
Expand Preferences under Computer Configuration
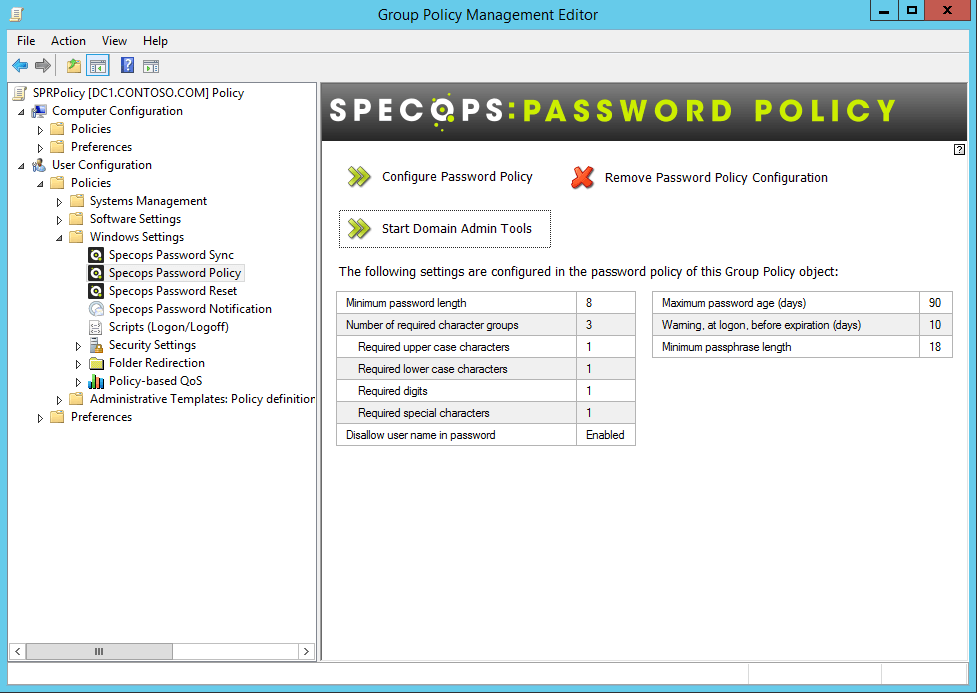coord(40,148)
